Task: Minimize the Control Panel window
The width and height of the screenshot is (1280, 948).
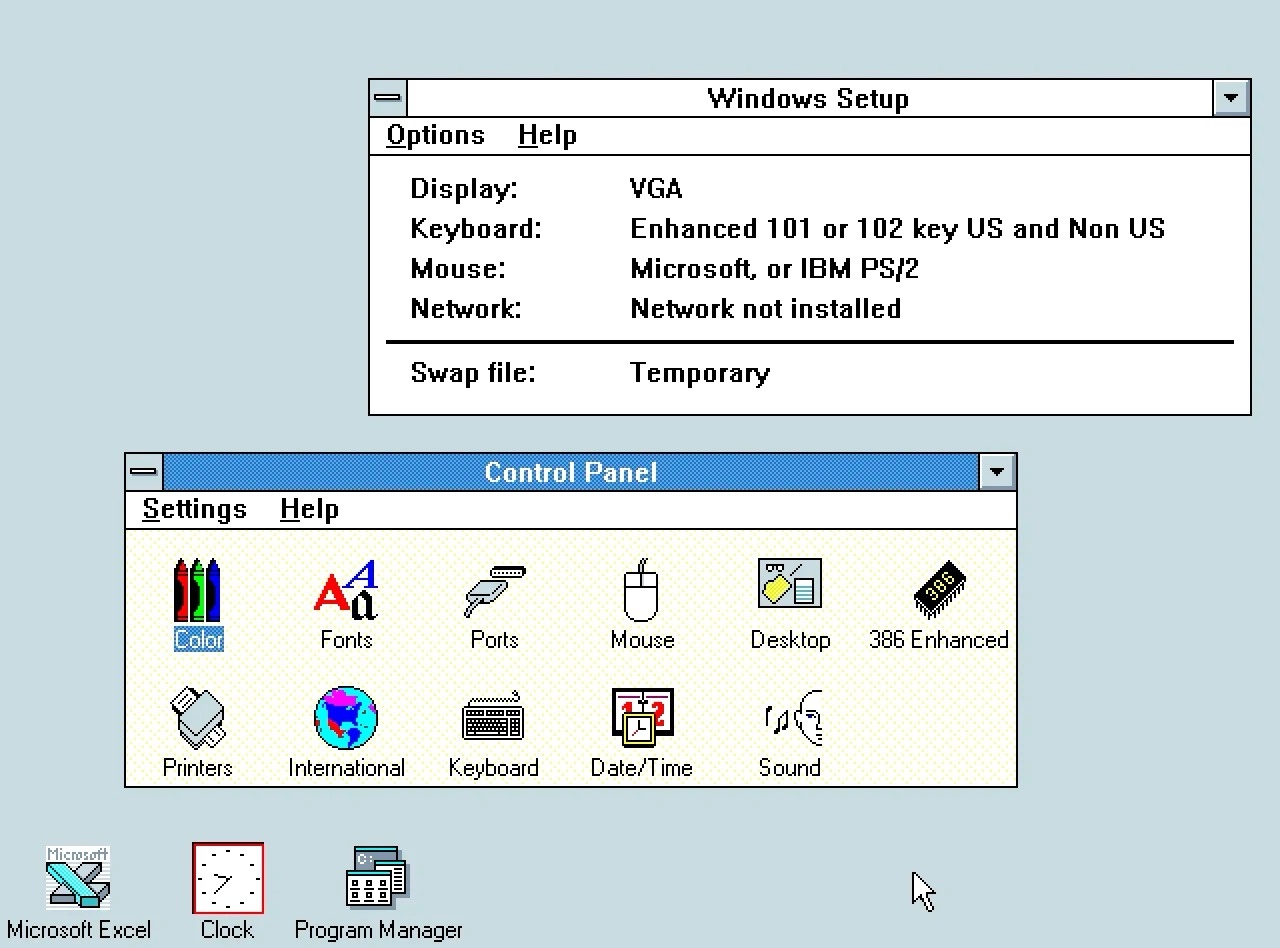Action: tap(997, 472)
